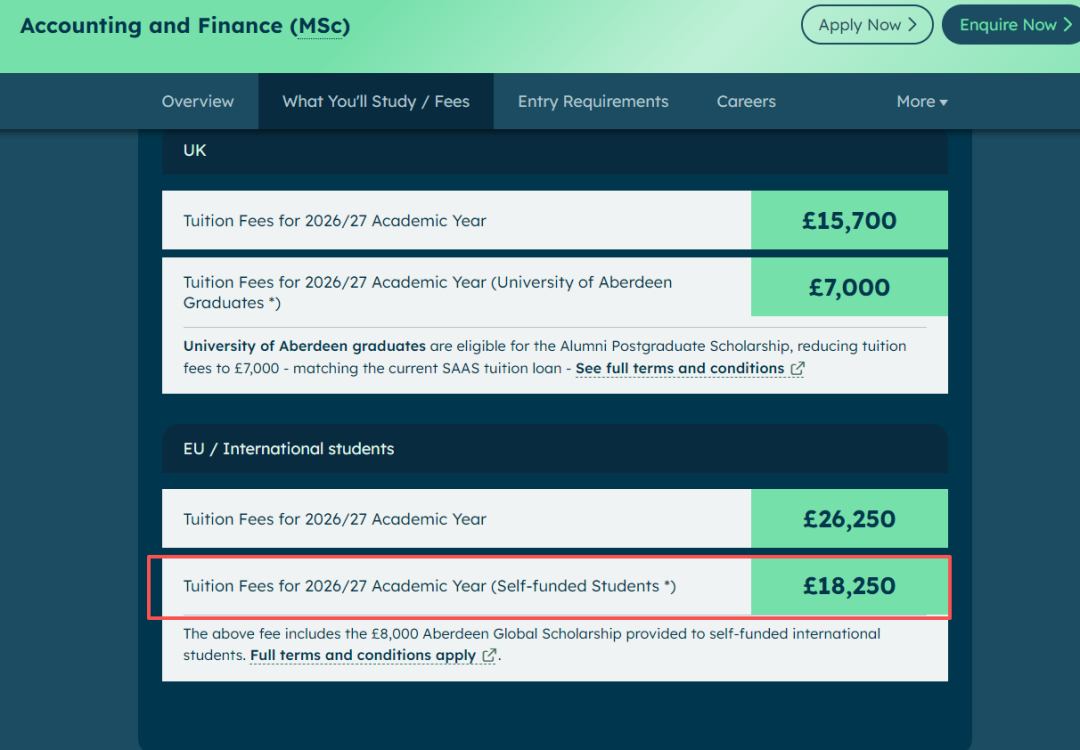The image size is (1080, 750).
Task: Click the chevron icon in Apply Now
Action: tap(913, 25)
